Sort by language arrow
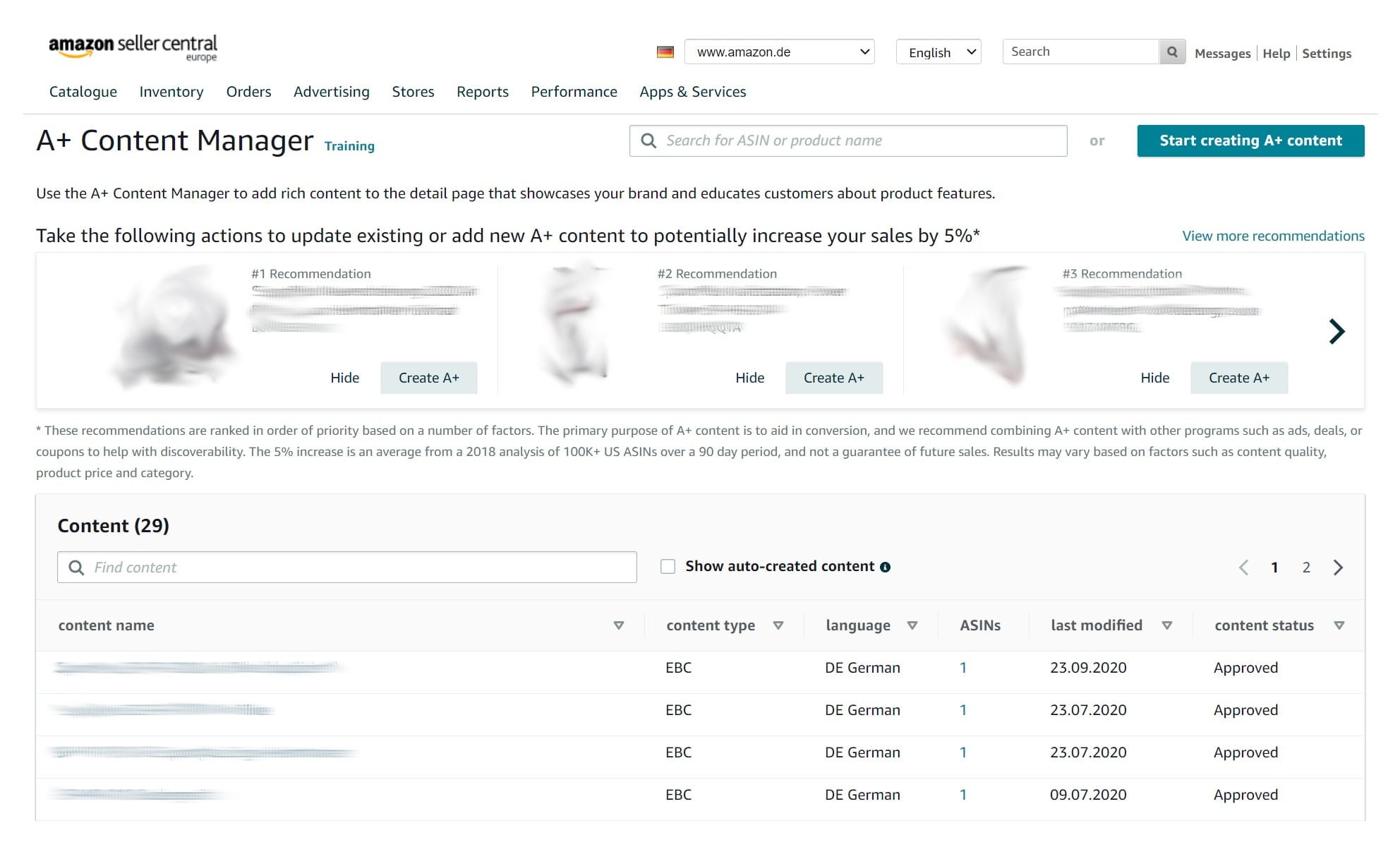 click(x=912, y=625)
